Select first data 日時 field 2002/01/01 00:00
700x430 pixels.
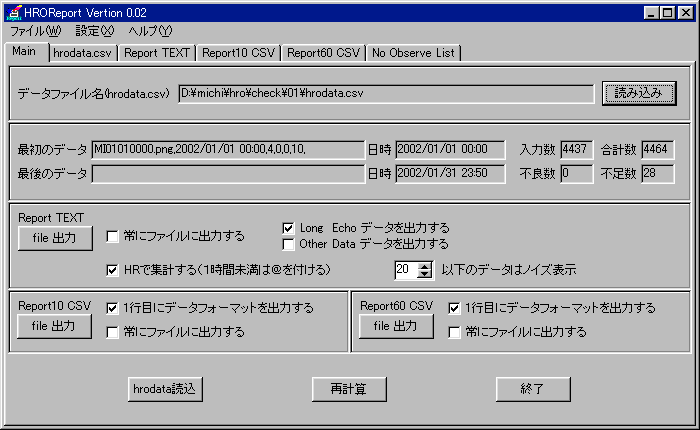tap(450, 150)
